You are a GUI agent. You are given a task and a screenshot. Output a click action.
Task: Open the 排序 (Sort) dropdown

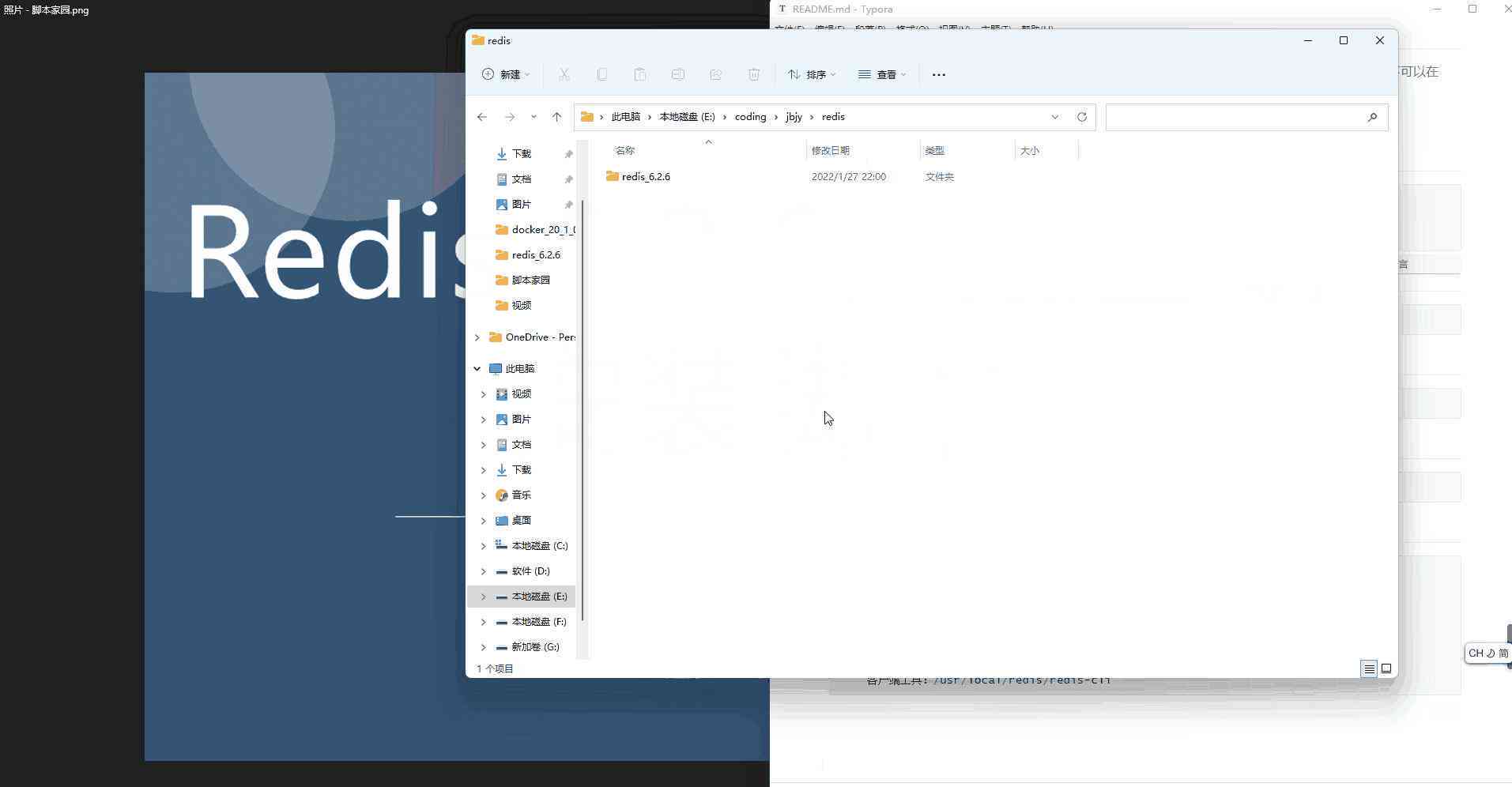pyautogui.click(x=812, y=74)
